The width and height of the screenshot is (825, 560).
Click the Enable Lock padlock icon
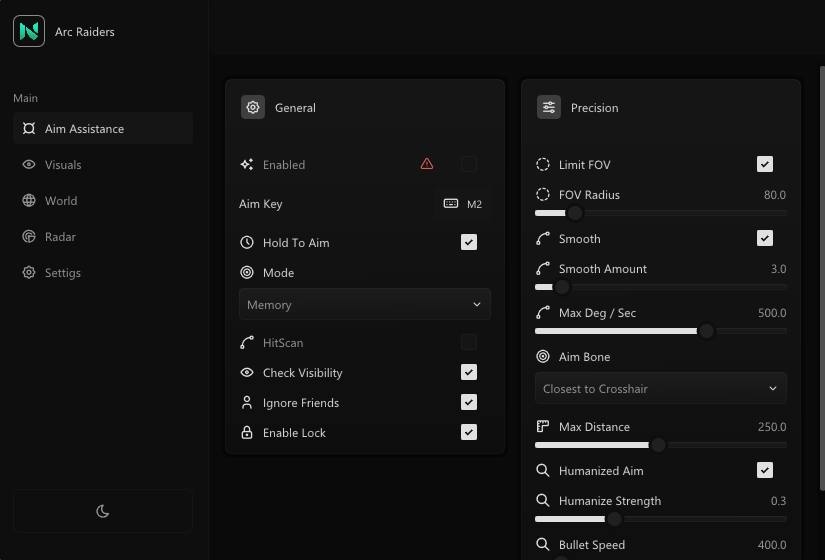247,433
